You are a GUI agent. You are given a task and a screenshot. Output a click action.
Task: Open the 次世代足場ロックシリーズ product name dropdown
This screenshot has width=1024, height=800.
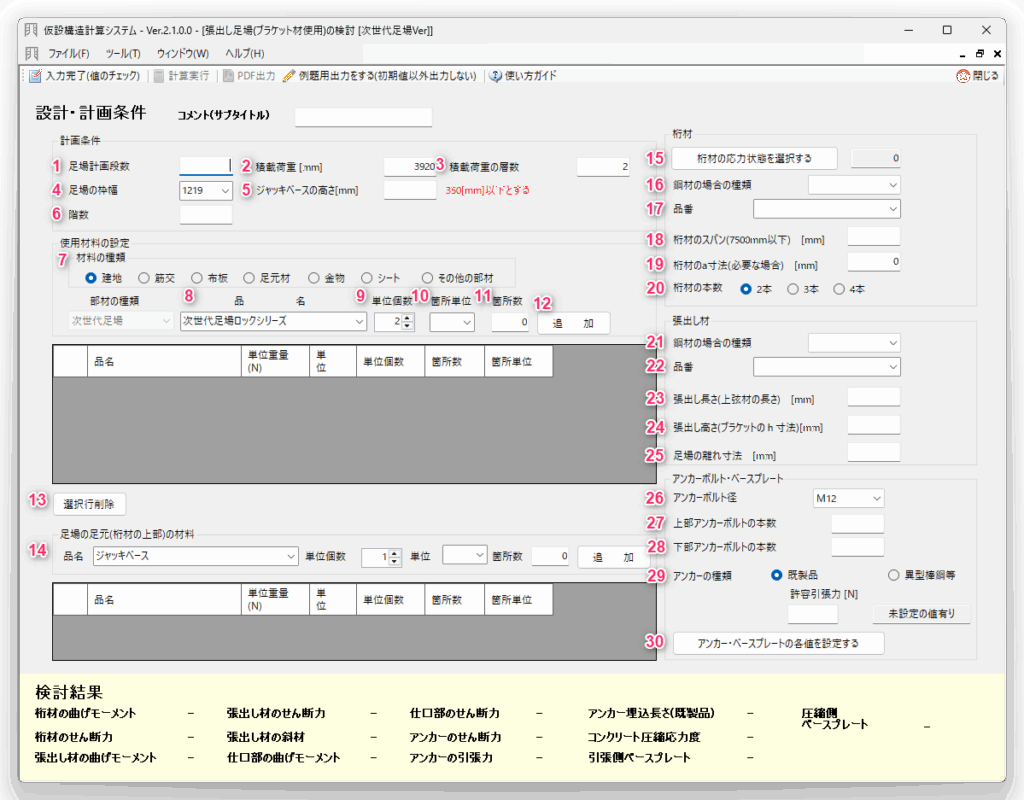coord(273,321)
